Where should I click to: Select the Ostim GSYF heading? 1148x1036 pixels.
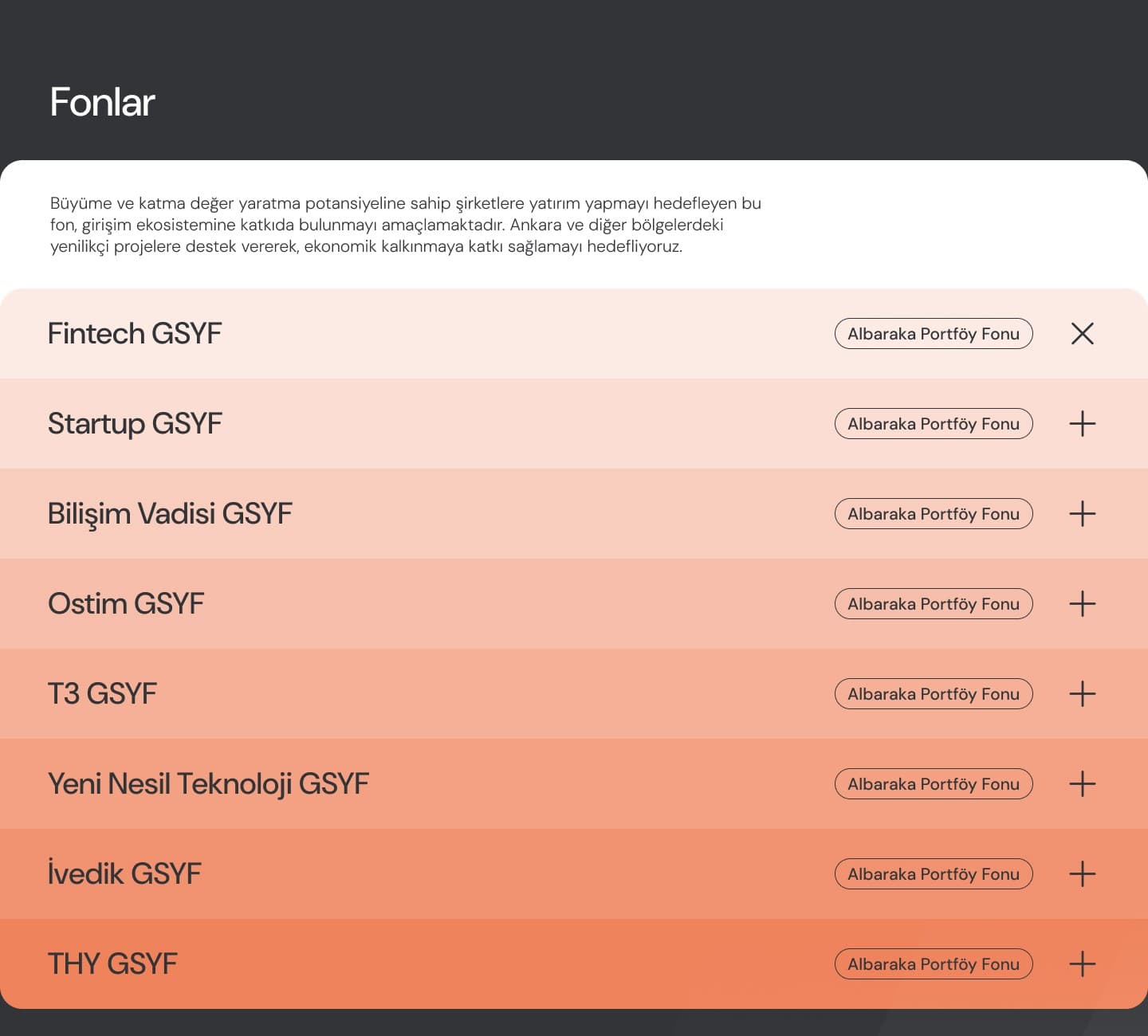click(x=126, y=603)
